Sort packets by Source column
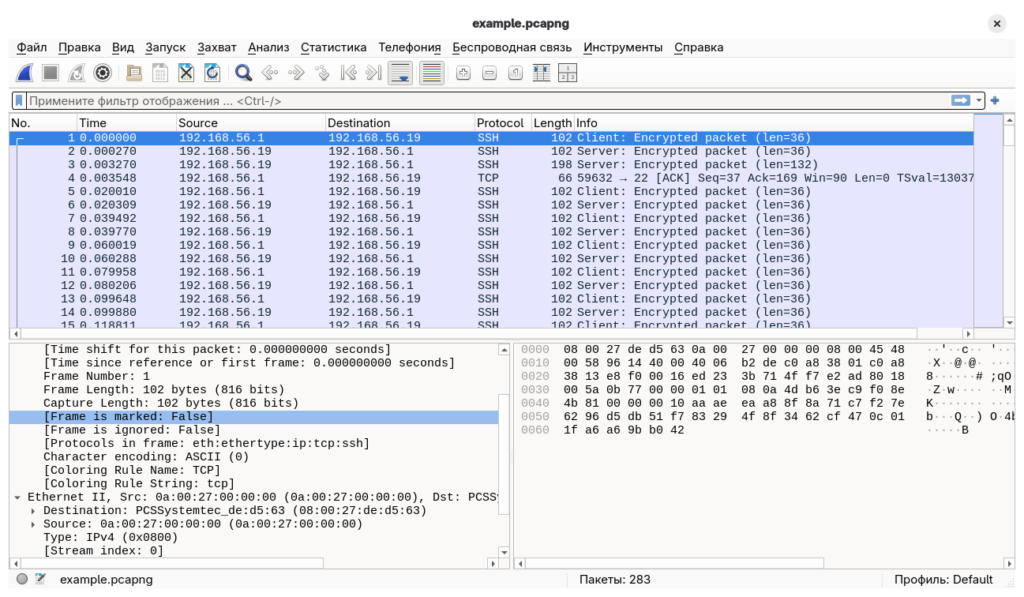 [251, 123]
